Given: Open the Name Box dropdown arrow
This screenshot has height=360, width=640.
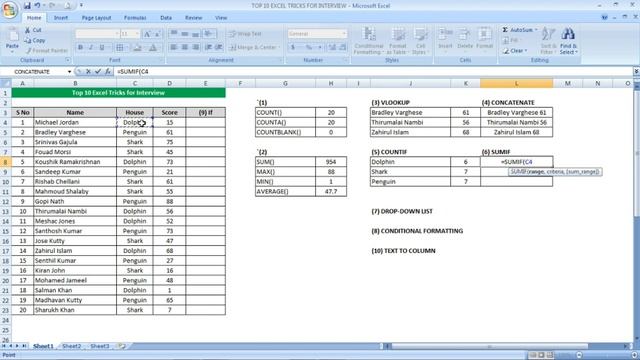Looking at the screenshot, I should pyautogui.click(x=69, y=72).
